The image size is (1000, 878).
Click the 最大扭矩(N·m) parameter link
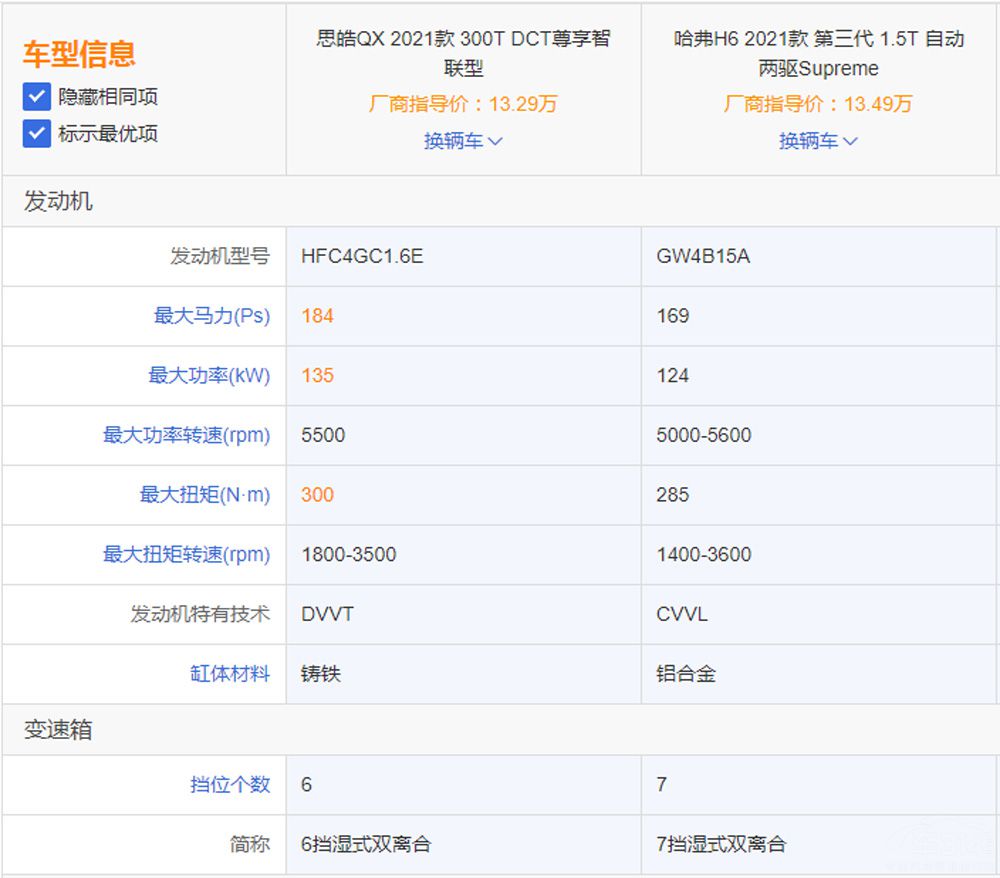coord(204,495)
